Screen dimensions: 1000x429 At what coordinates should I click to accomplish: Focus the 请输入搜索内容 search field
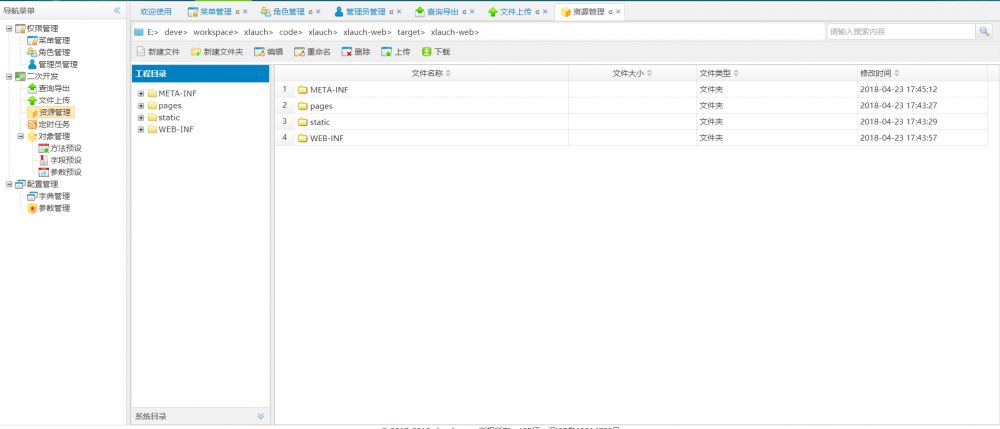(x=901, y=31)
